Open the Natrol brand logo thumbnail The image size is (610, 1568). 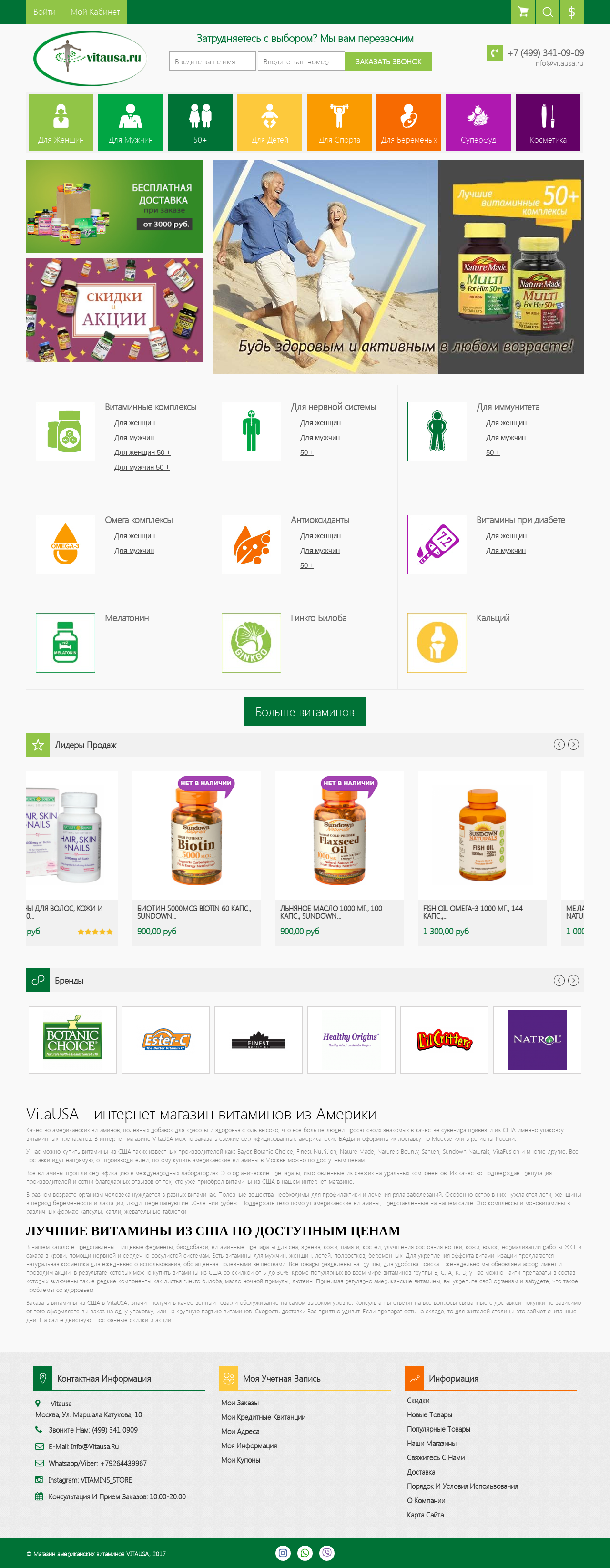tap(537, 1040)
